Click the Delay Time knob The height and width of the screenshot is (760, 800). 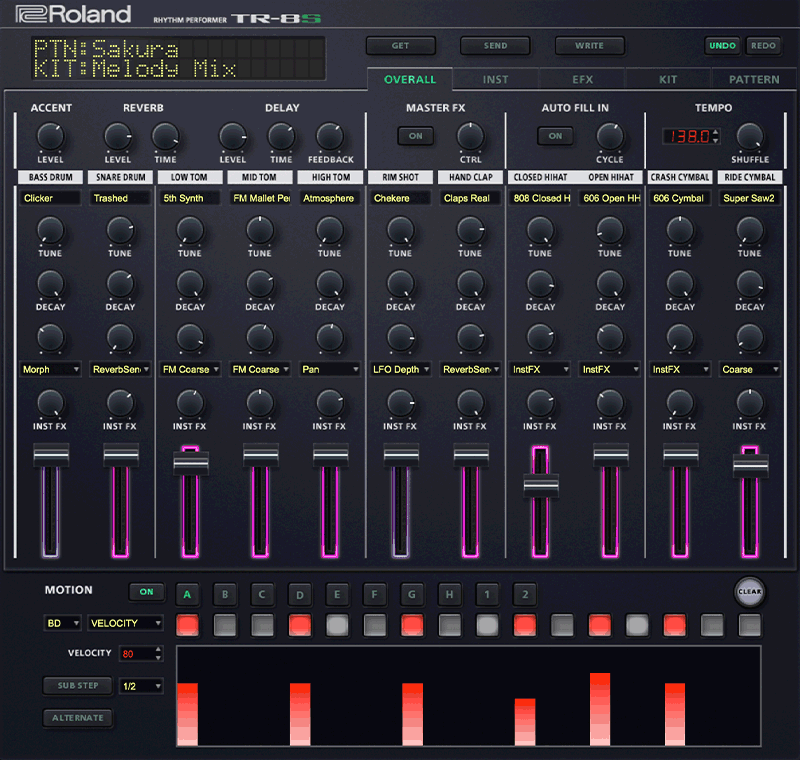281,136
